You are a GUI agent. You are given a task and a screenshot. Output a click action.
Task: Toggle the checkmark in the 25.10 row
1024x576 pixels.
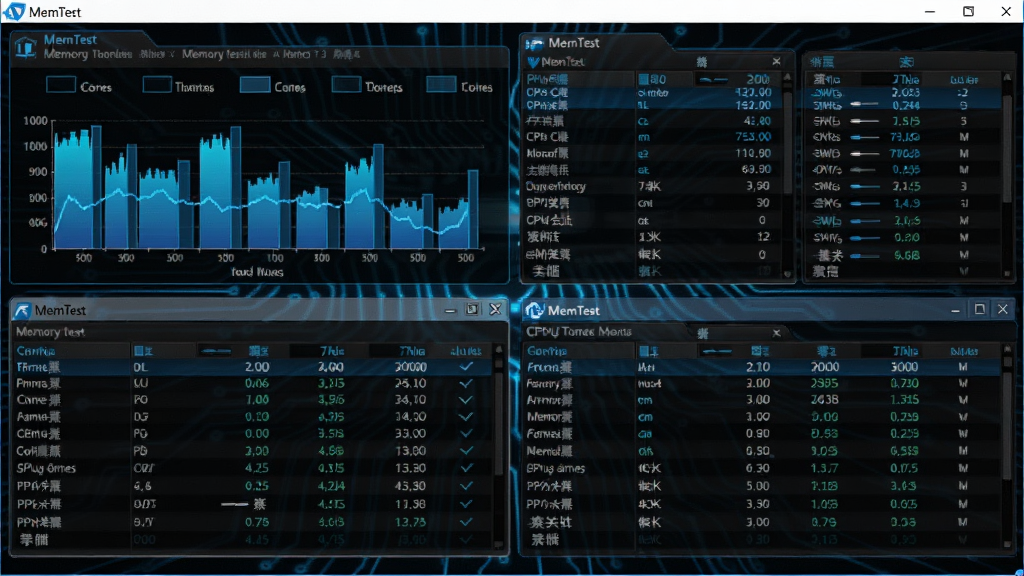[466, 383]
